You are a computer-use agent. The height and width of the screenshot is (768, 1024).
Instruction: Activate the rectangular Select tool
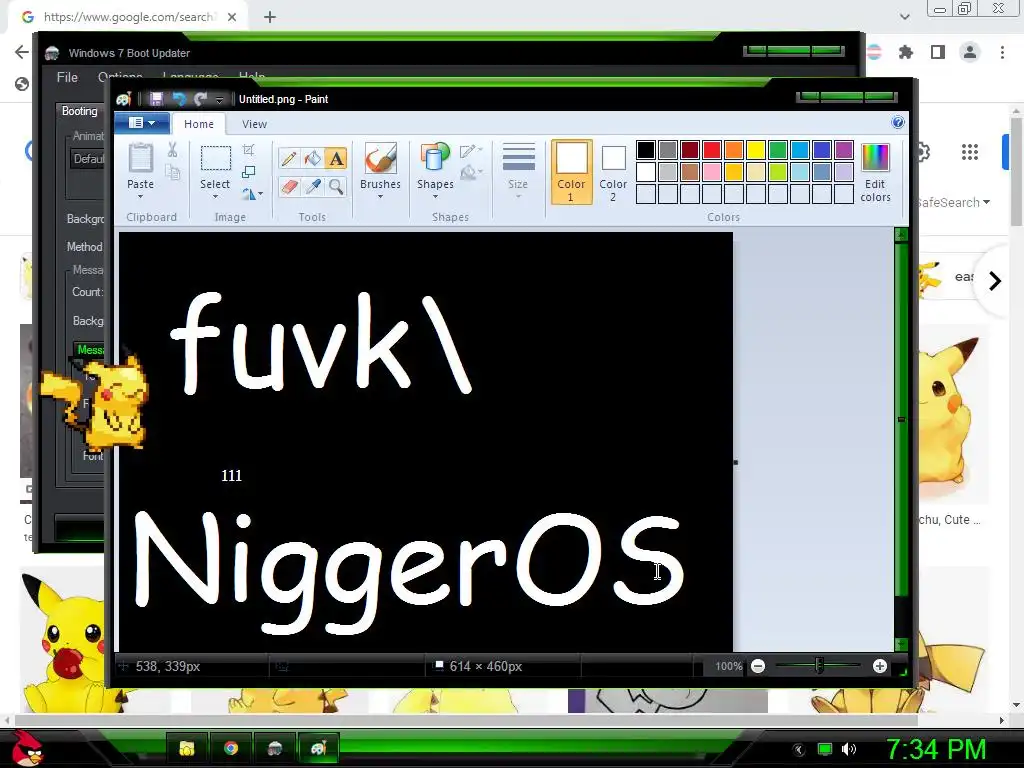pos(215,159)
